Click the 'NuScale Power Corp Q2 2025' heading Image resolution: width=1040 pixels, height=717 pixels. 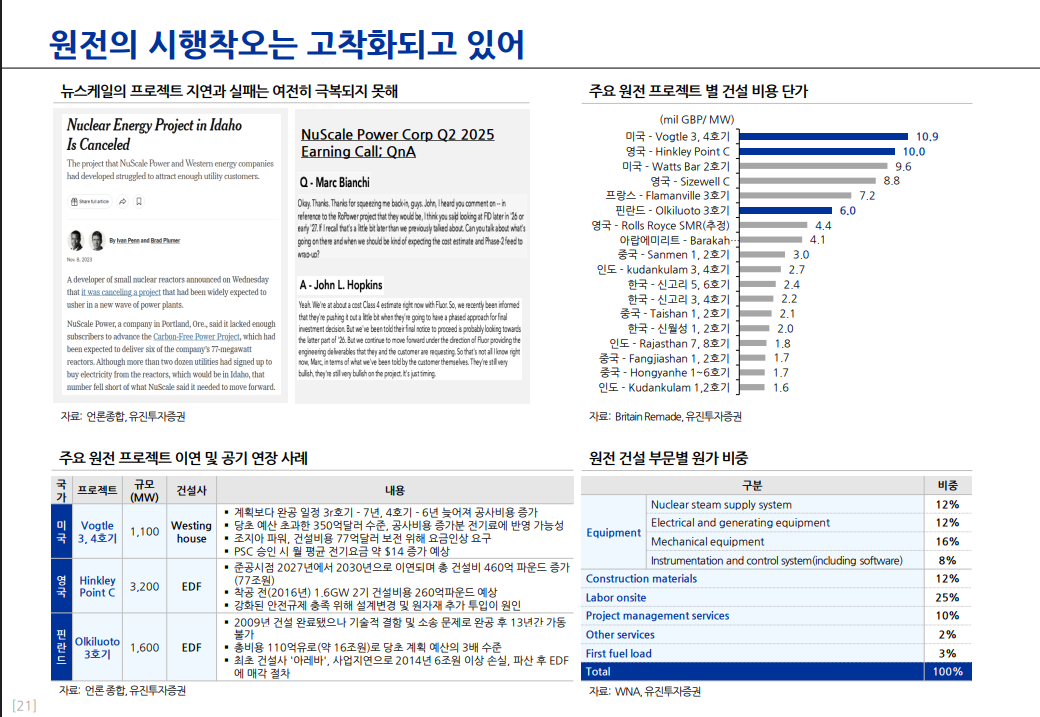pos(397,134)
